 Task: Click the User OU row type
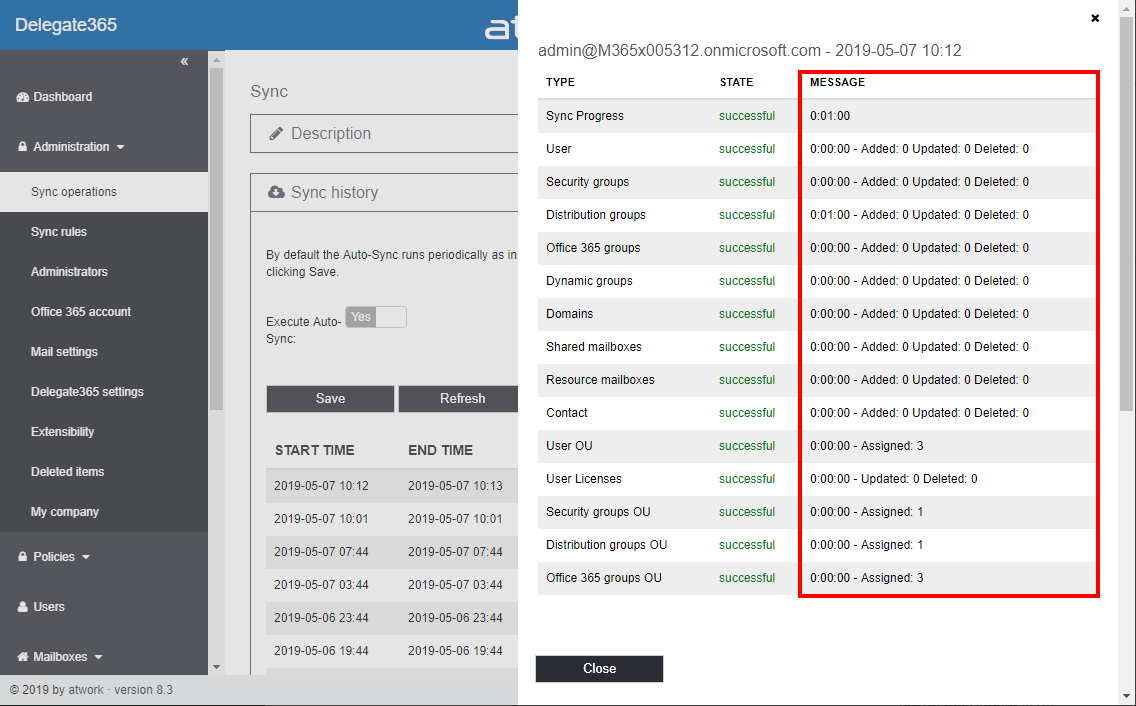pos(569,446)
